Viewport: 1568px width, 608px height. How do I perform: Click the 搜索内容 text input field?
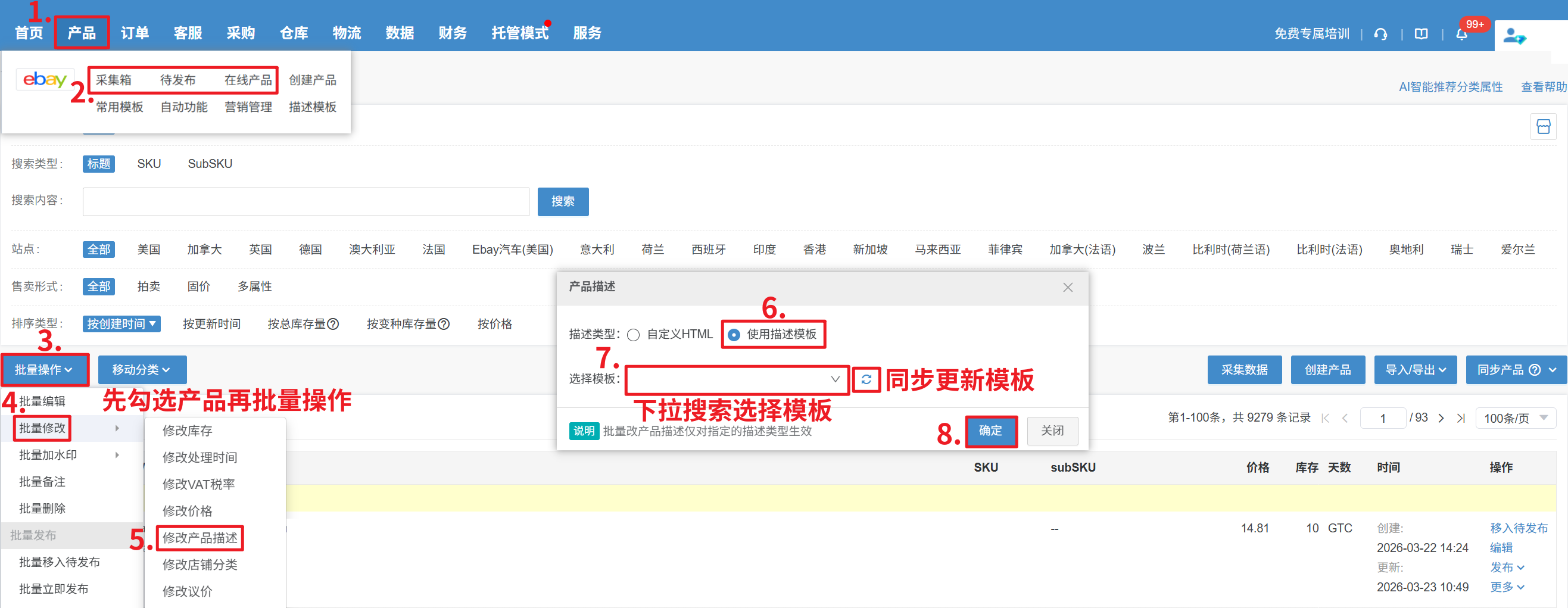[x=306, y=201]
